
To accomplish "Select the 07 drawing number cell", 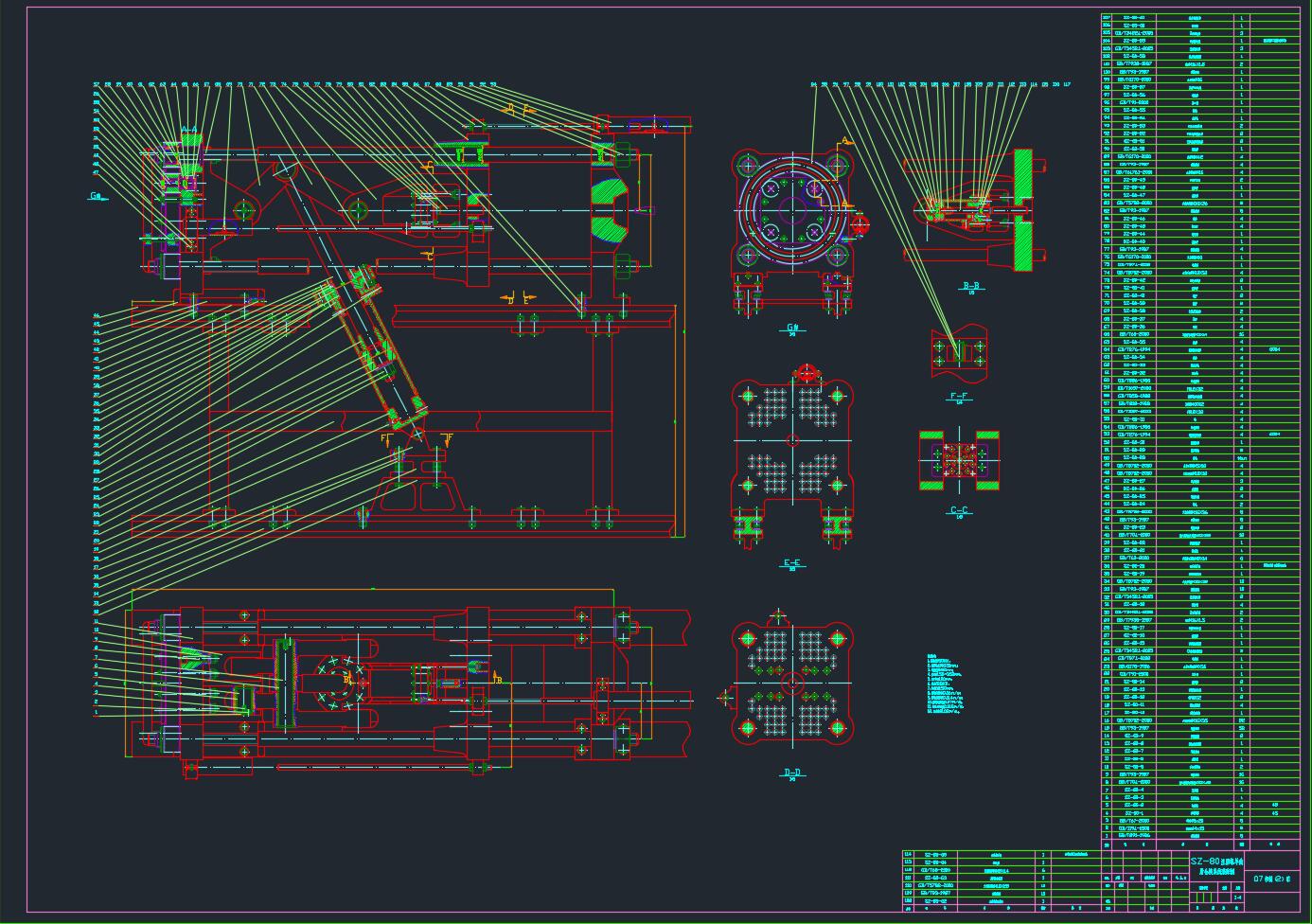I will click(x=1273, y=878).
